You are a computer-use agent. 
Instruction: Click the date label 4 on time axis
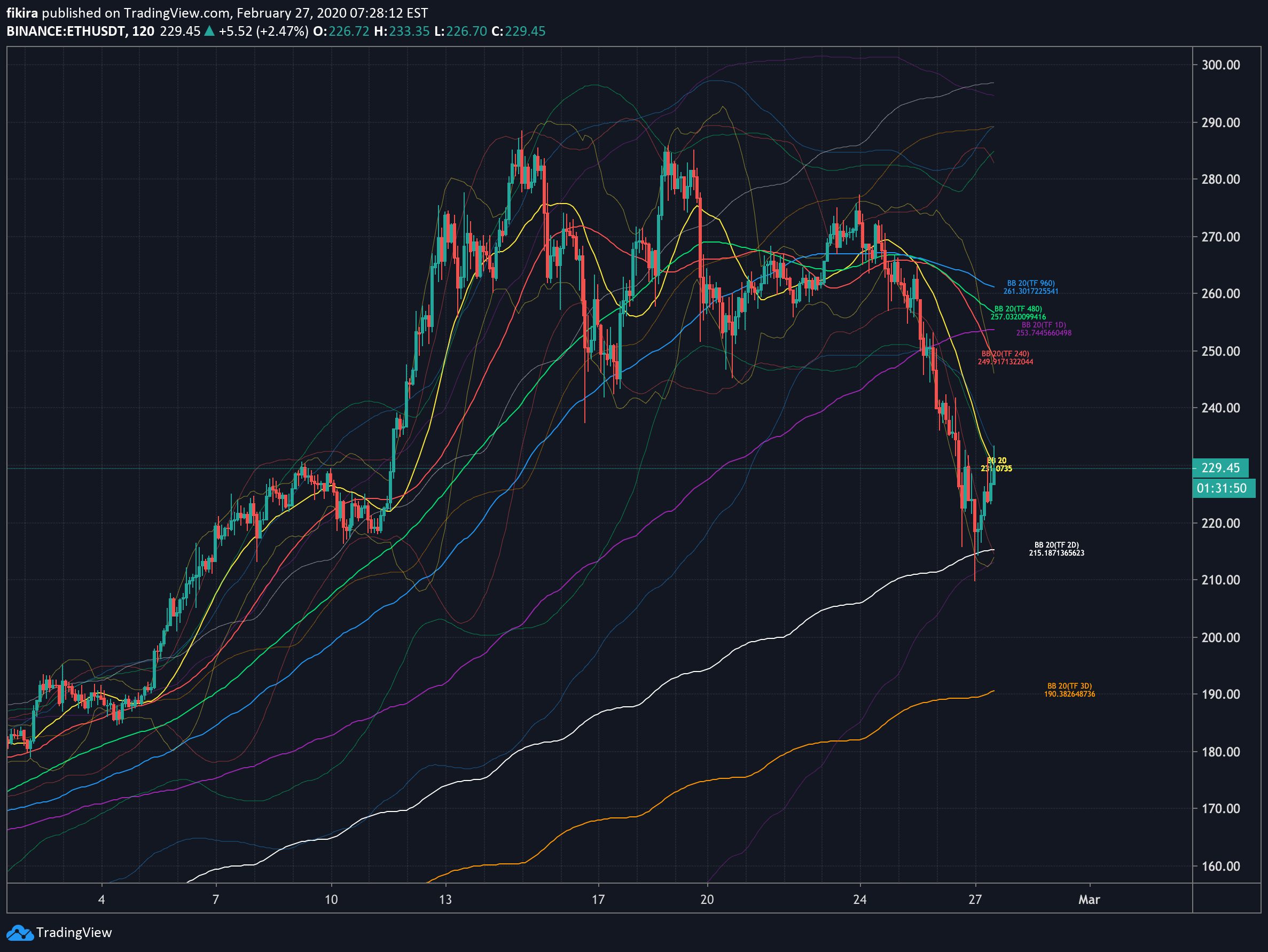pyautogui.click(x=101, y=899)
